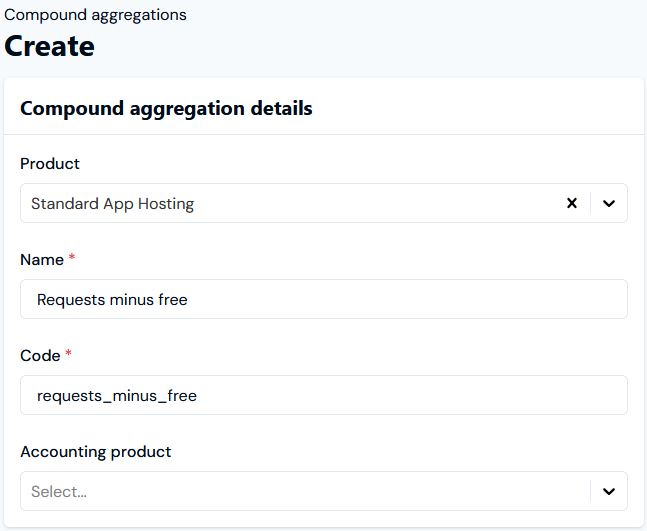
Task: Clear the selected Product with the X icon
Action: click(x=571, y=203)
